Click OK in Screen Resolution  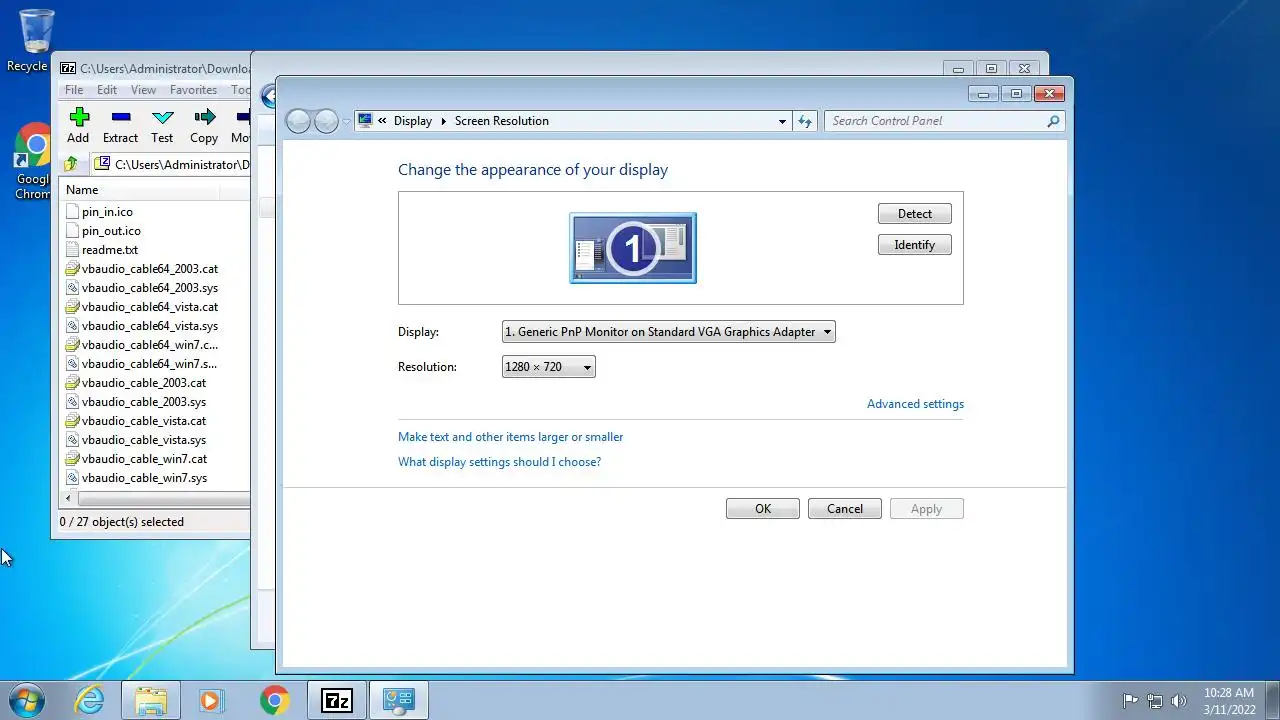coord(763,509)
